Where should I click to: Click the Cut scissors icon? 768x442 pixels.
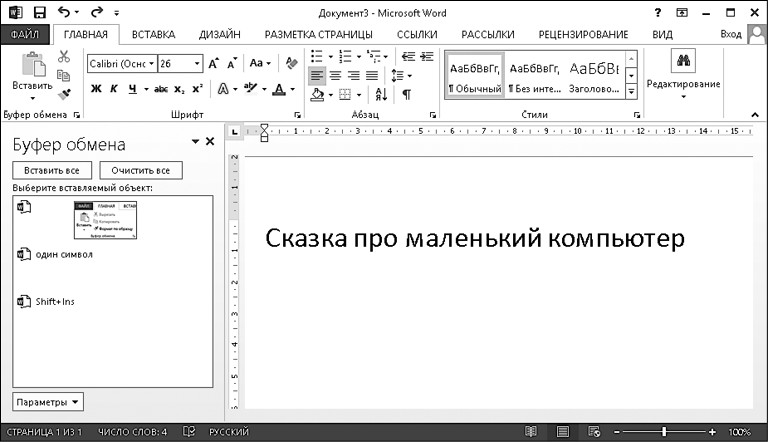[x=65, y=57]
